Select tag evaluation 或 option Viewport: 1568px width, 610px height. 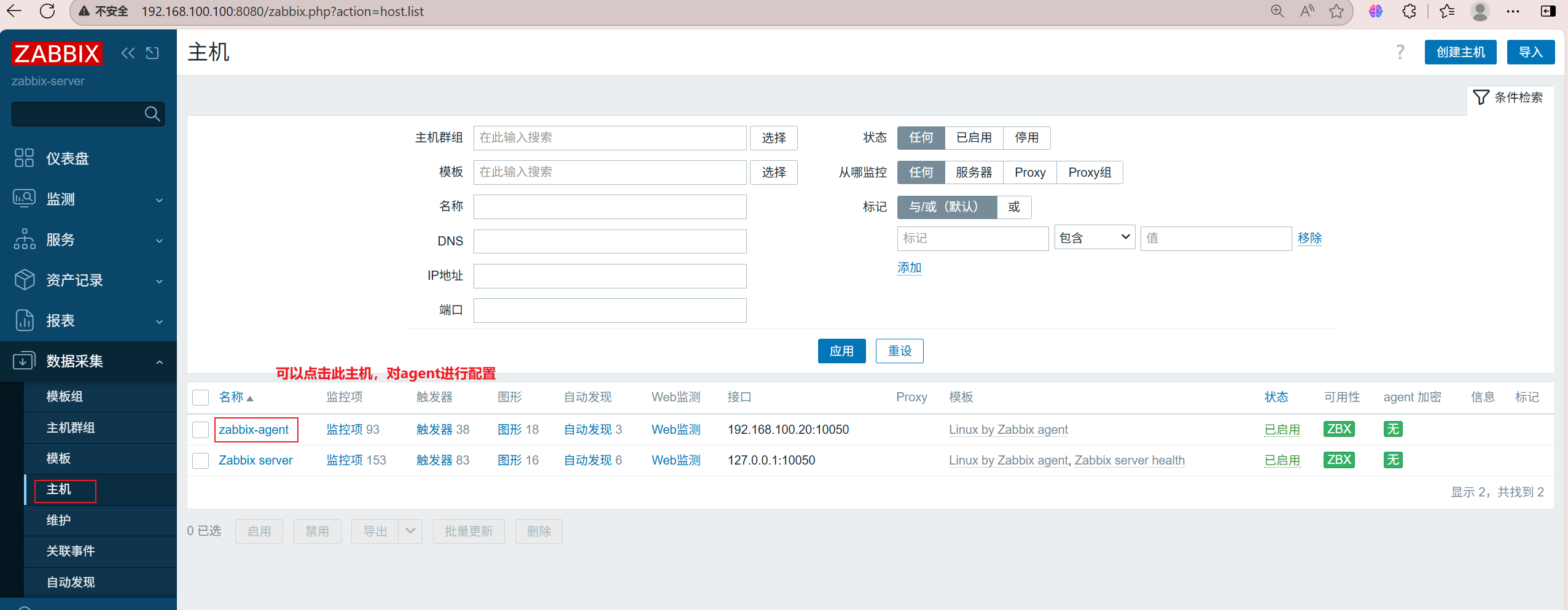click(x=1014, y=207)
